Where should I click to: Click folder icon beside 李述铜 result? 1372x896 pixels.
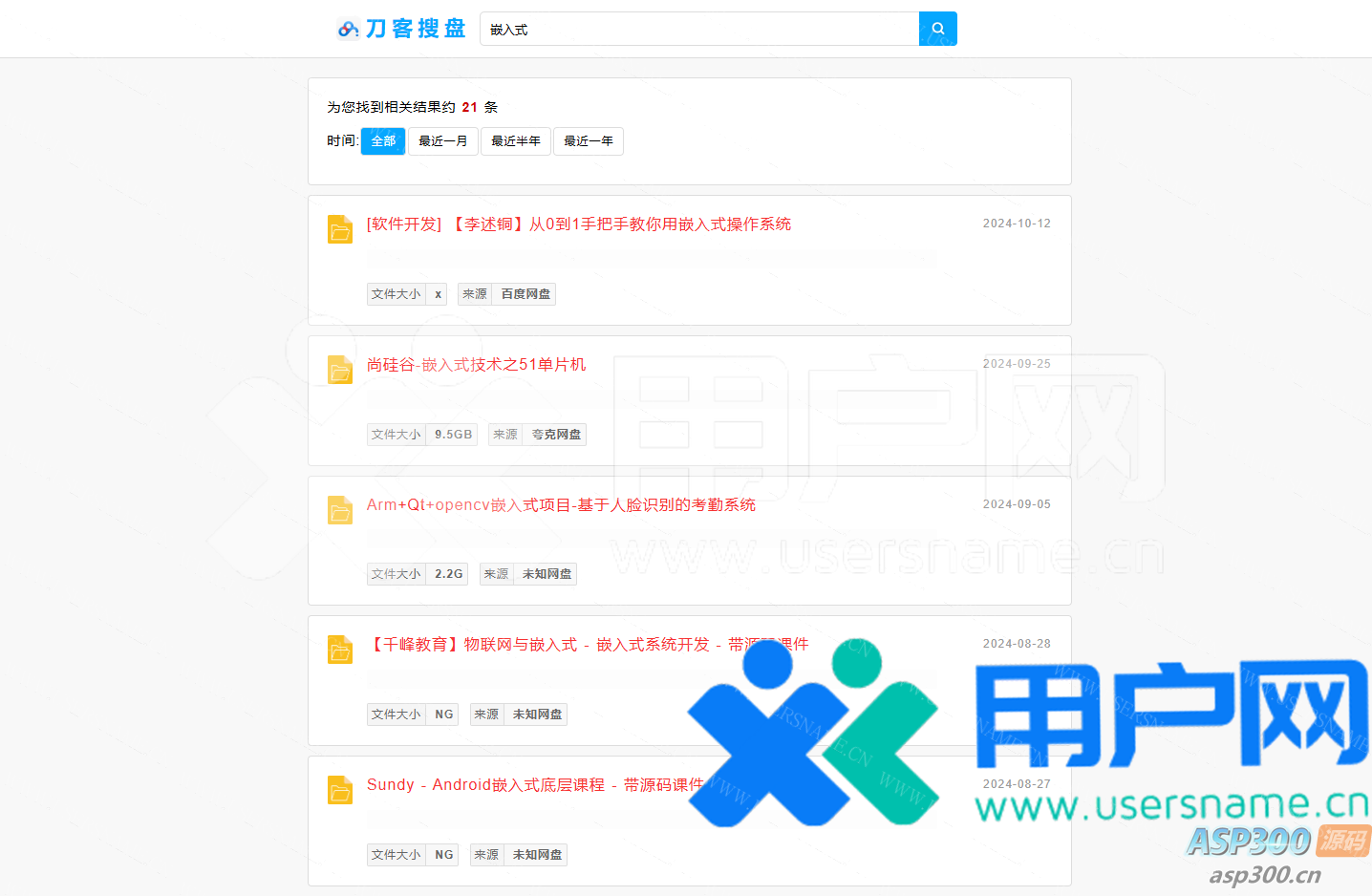(340, 229)
